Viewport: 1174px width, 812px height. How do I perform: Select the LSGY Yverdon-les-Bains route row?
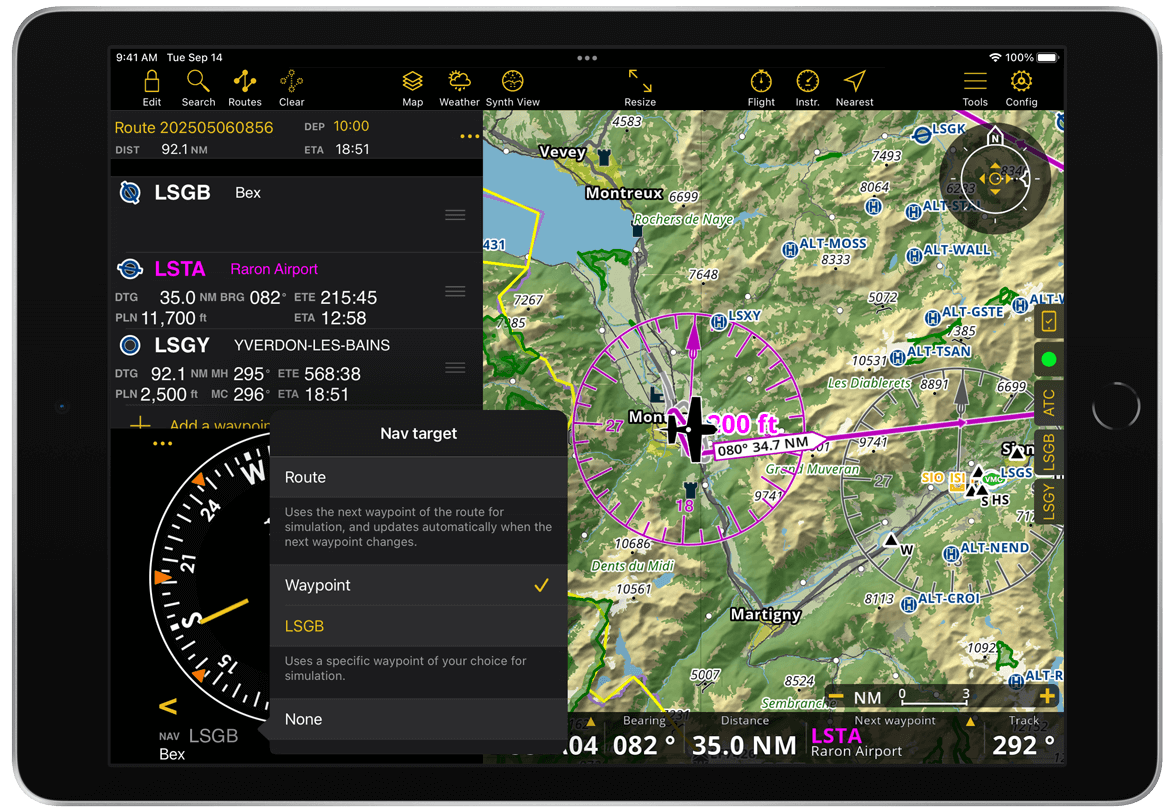click(x=296, y=367)
